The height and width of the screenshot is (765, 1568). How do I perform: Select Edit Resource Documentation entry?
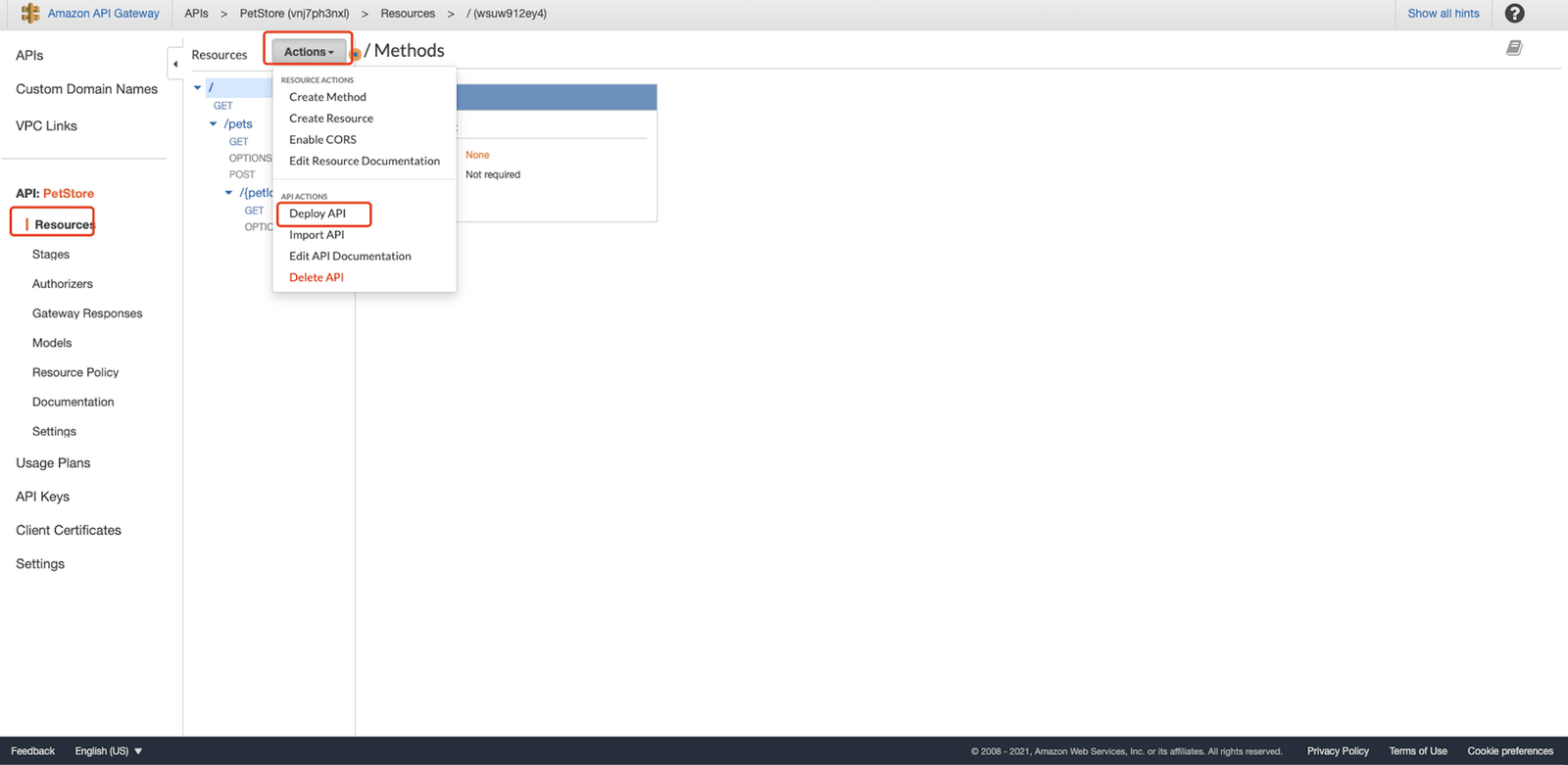pyautogui.click(x=365, y=162)
